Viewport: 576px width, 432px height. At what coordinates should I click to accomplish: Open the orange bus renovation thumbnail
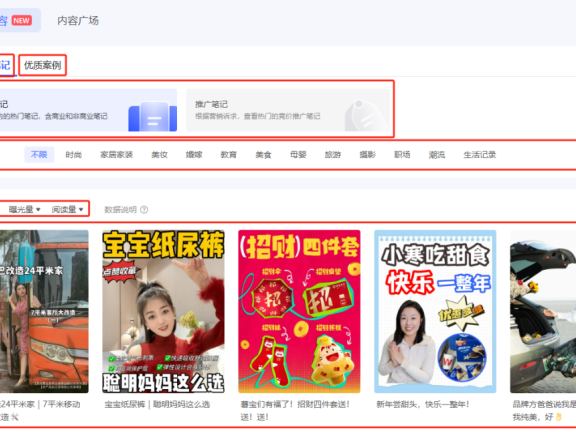(x=44, y=312)
